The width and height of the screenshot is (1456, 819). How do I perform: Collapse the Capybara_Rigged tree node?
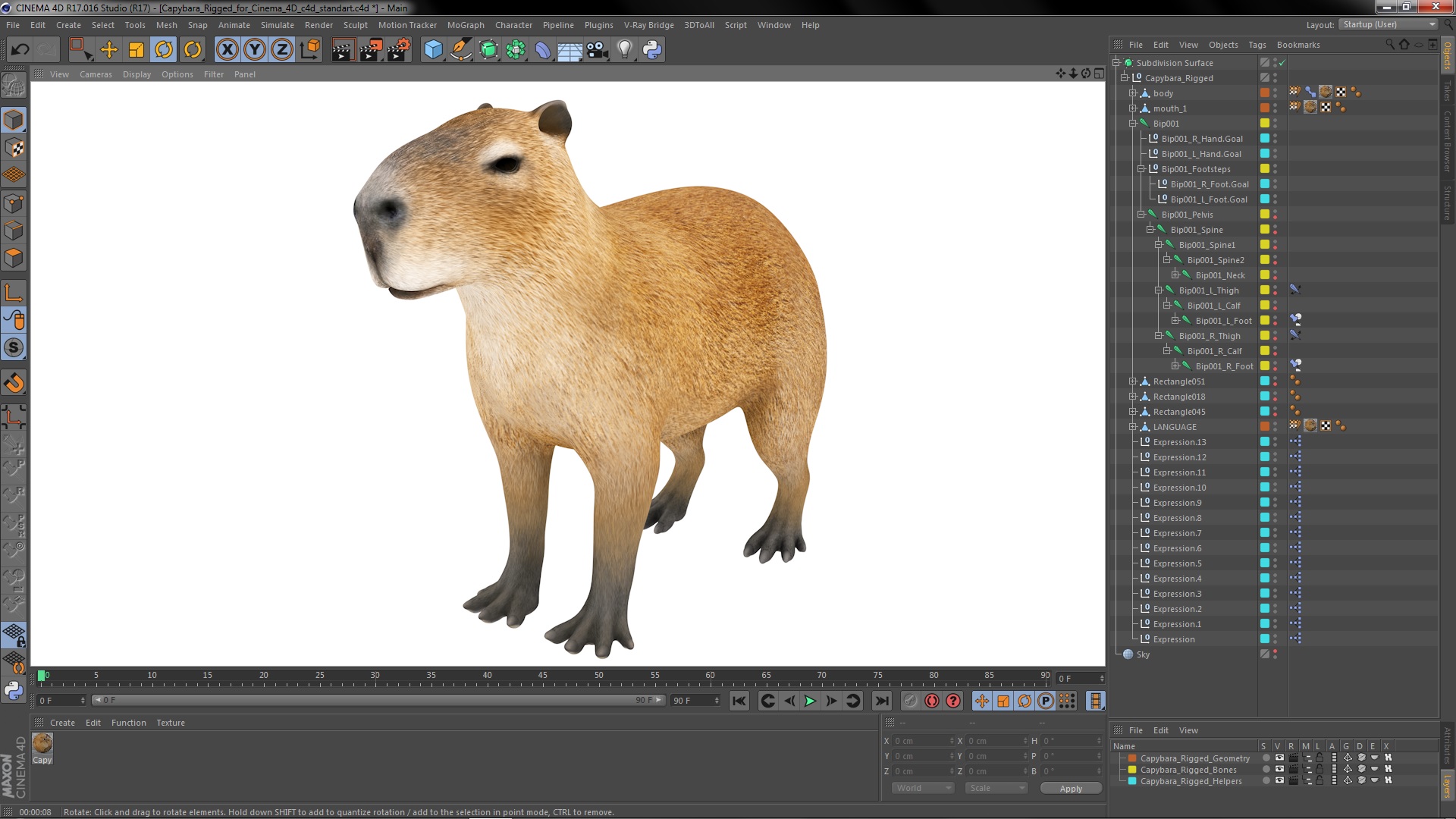click(1125, 78)
